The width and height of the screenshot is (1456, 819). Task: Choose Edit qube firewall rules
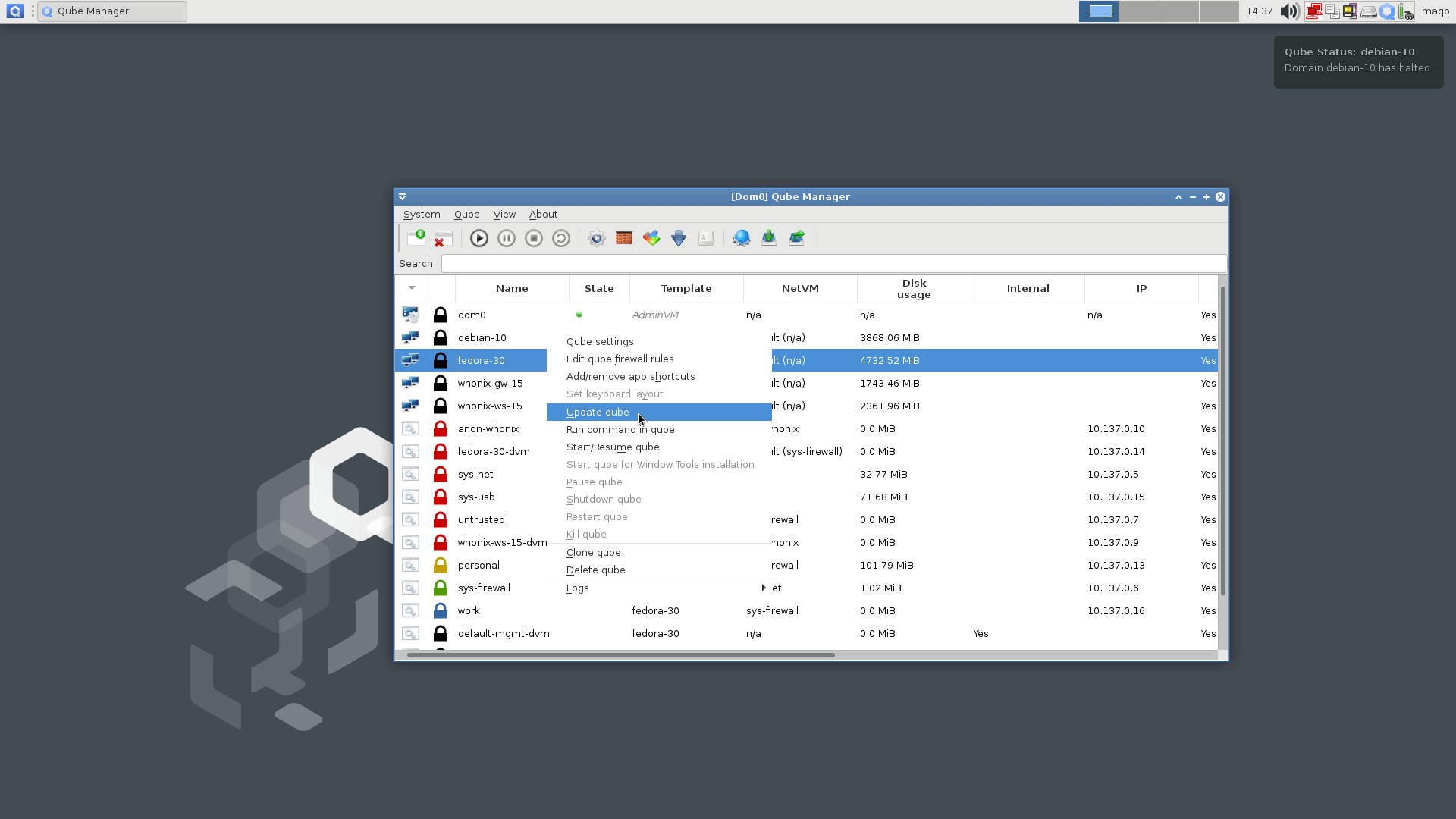click(x=659, y=359)
